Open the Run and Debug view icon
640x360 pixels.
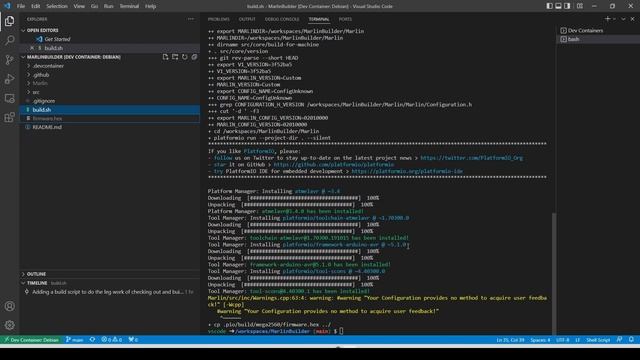(x=9, y=79)
